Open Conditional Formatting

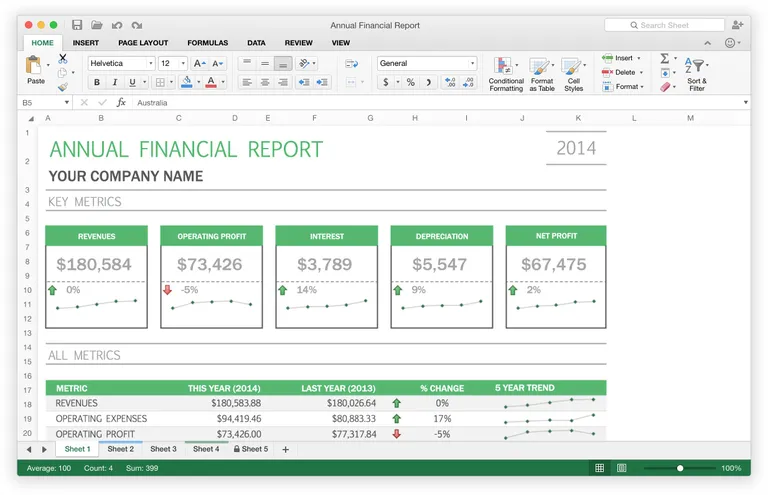point(506,74)
